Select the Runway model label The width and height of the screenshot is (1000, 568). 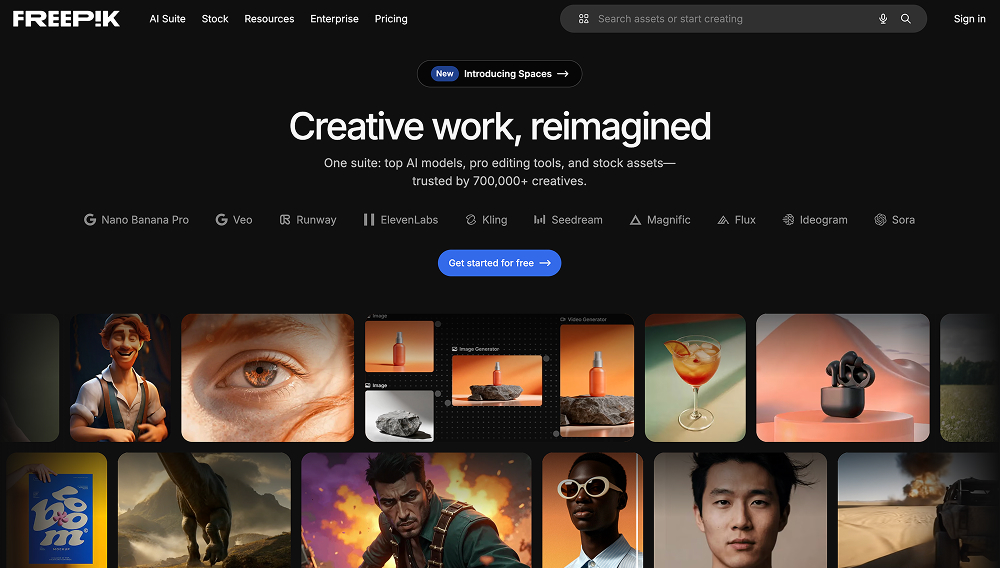click(316, 220)
